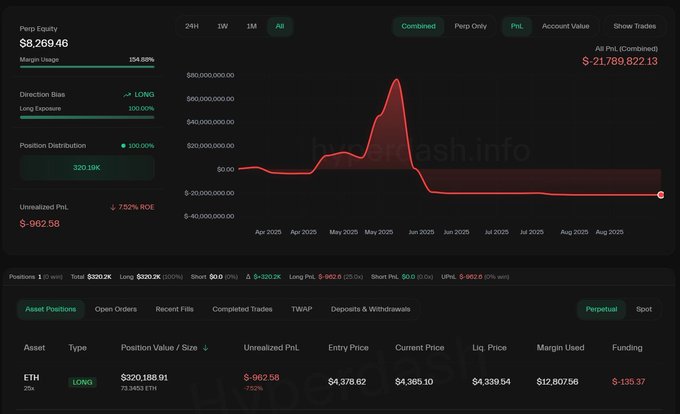The width and height of the screenshot is (680, 414).
Task: Click the Margin Usage progress bar
Action: coord(87,67)
